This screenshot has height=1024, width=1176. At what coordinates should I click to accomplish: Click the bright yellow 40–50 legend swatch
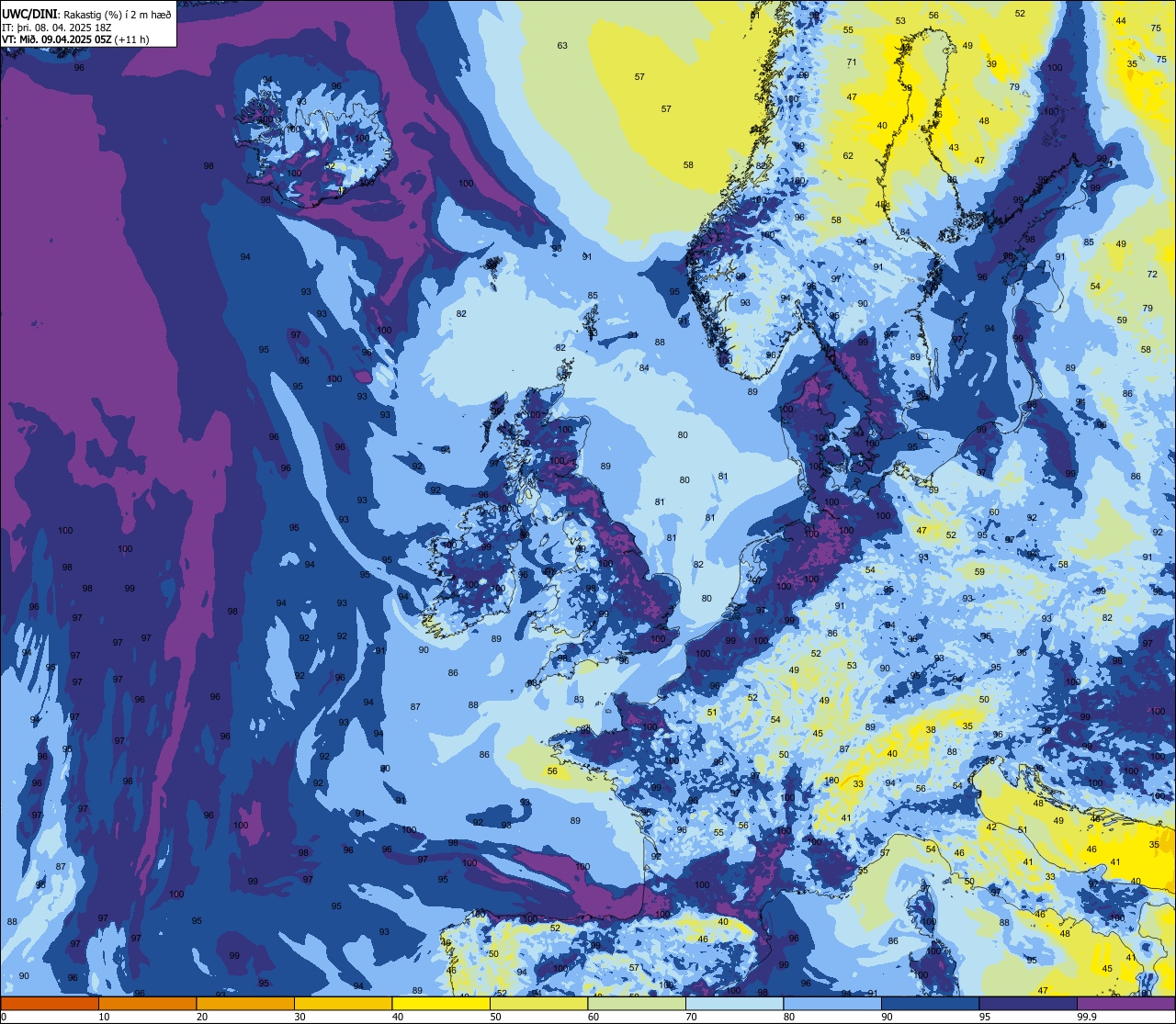click(441, 1004)
